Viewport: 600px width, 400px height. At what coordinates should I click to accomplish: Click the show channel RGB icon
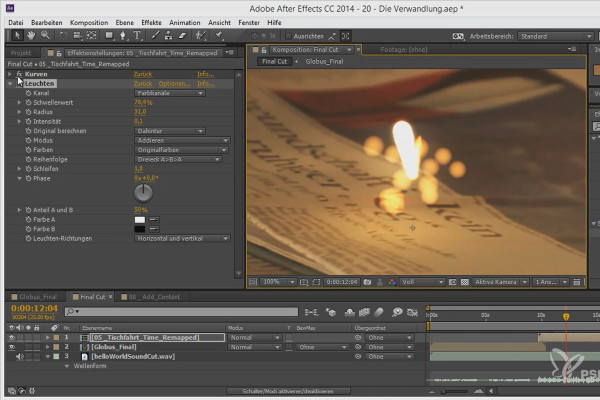coord(392,282)
